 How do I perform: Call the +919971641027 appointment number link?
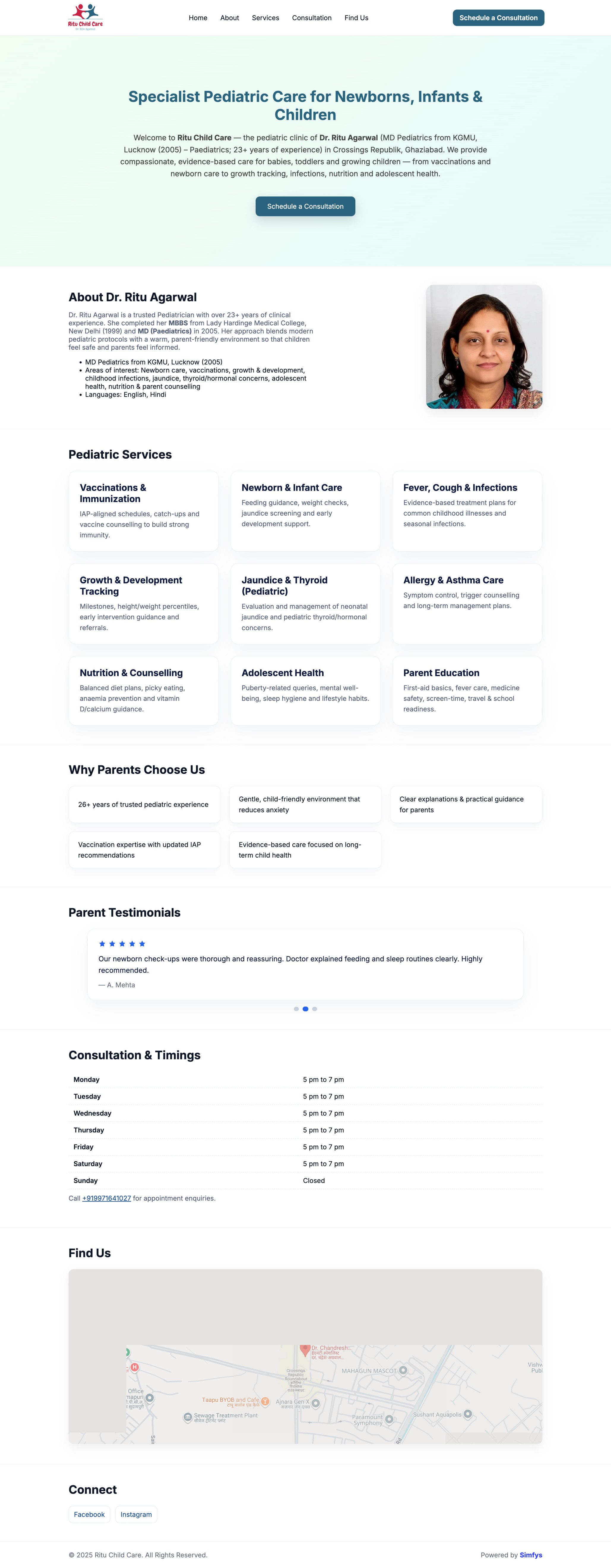(x=106, y=1198)
